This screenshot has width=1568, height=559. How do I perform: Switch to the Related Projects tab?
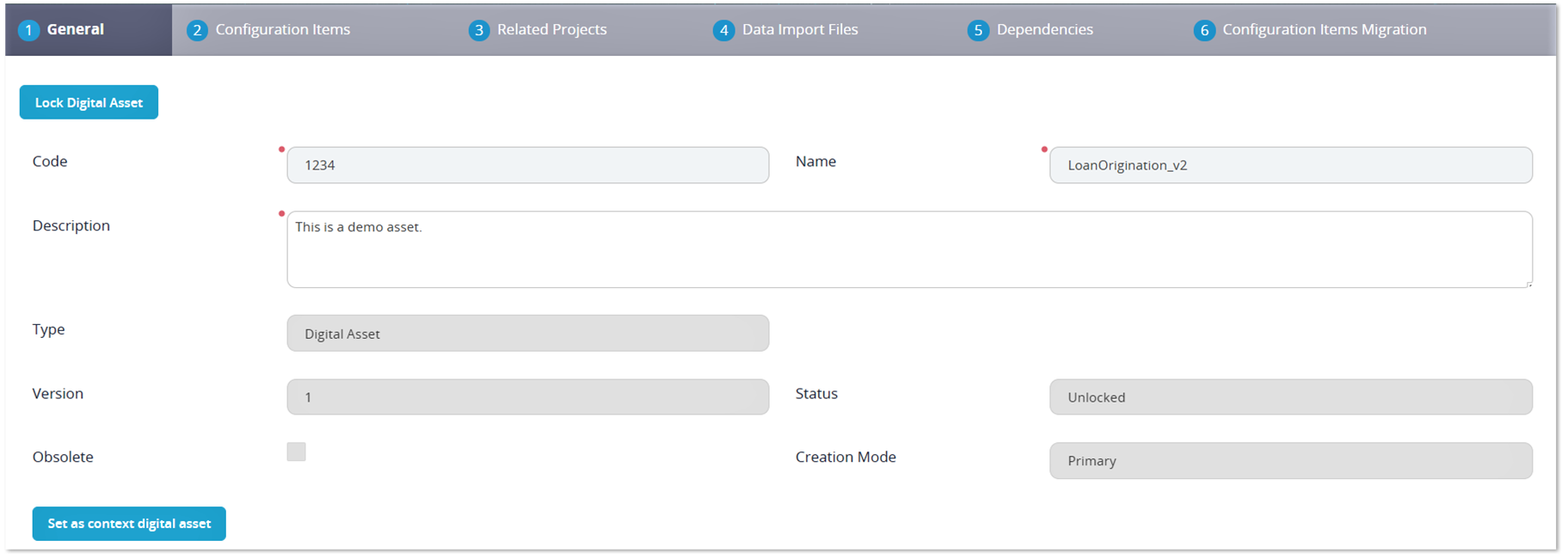click(x=551, y=29)
